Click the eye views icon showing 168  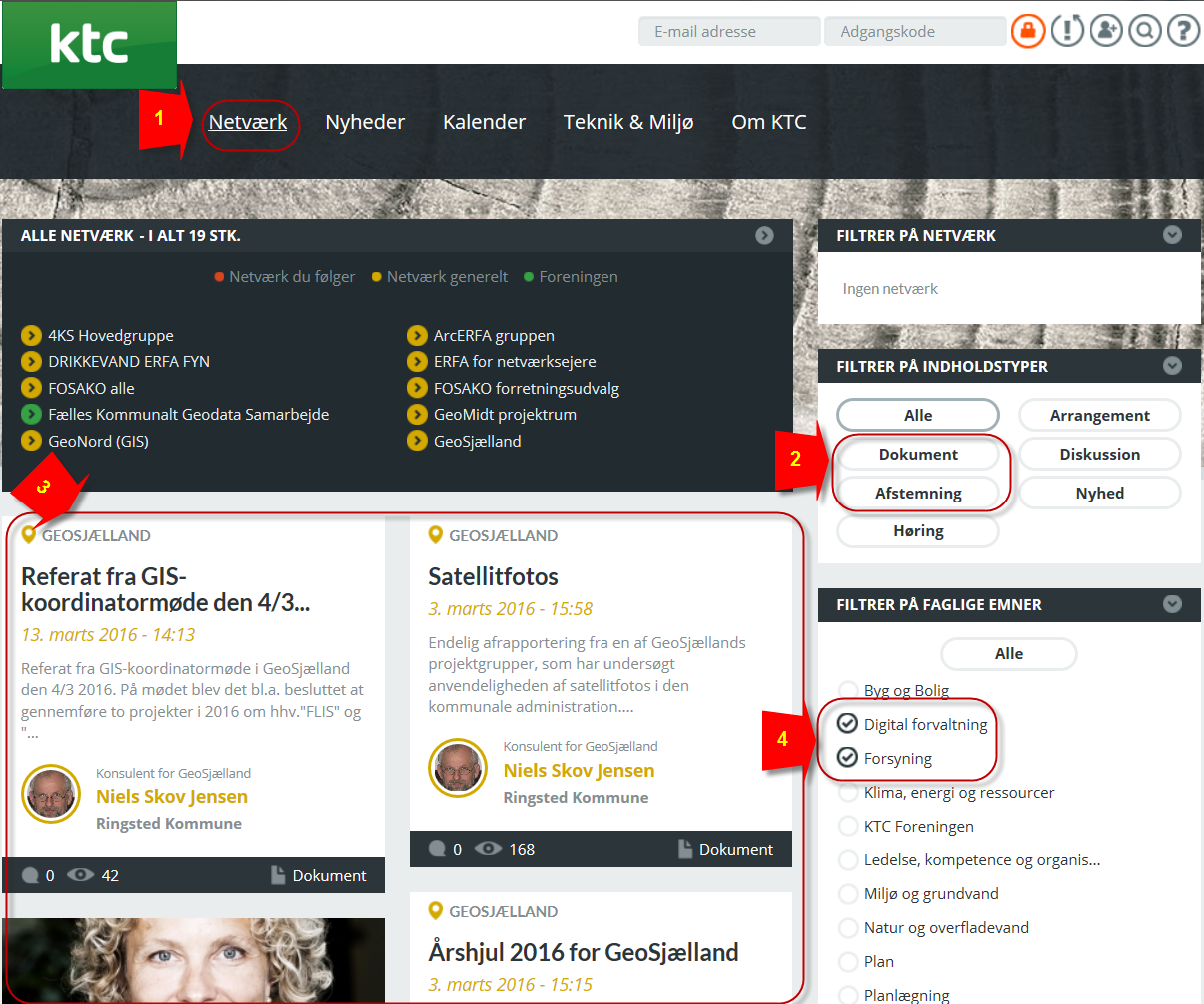488,849
